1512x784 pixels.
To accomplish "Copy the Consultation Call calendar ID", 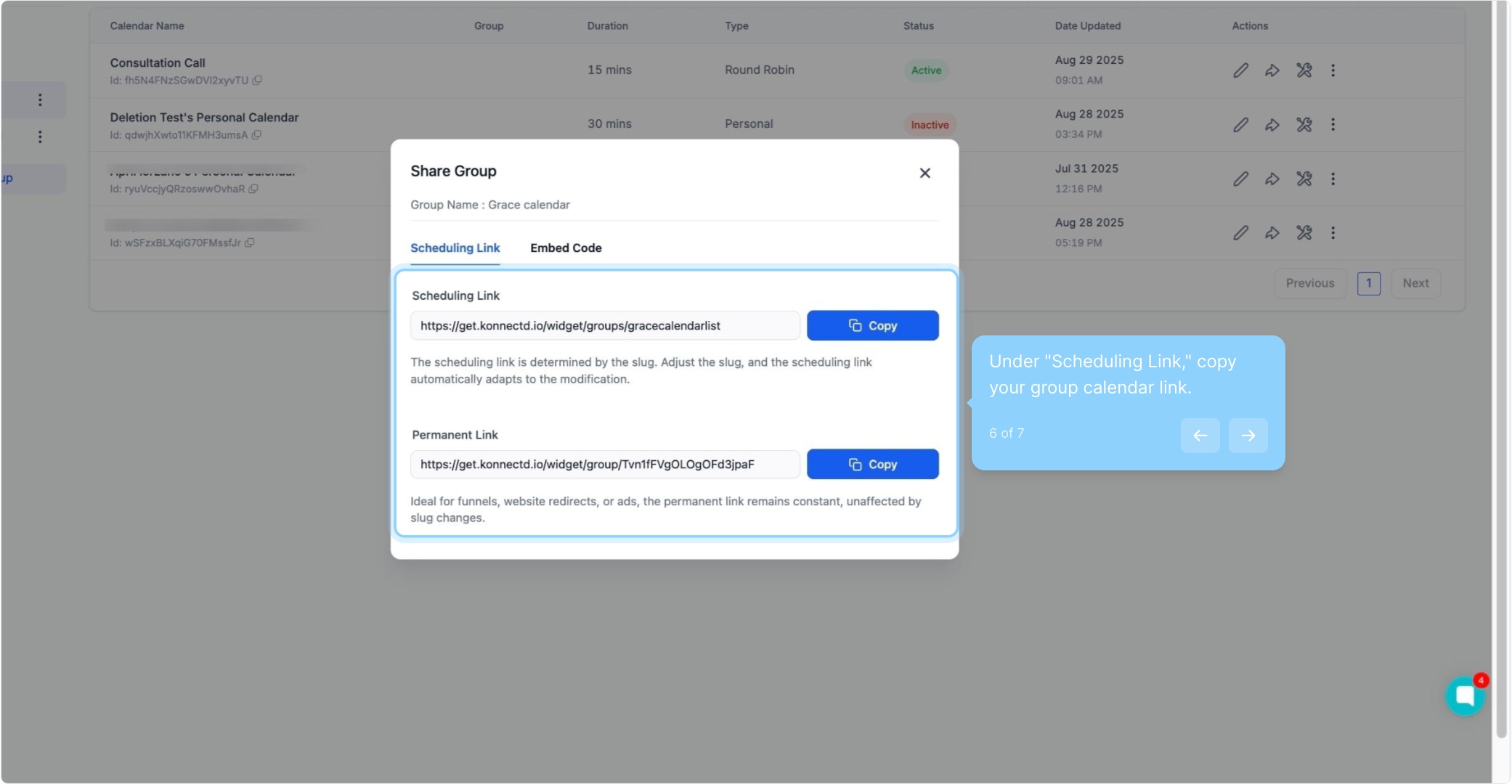I will [x=257, y=81].
